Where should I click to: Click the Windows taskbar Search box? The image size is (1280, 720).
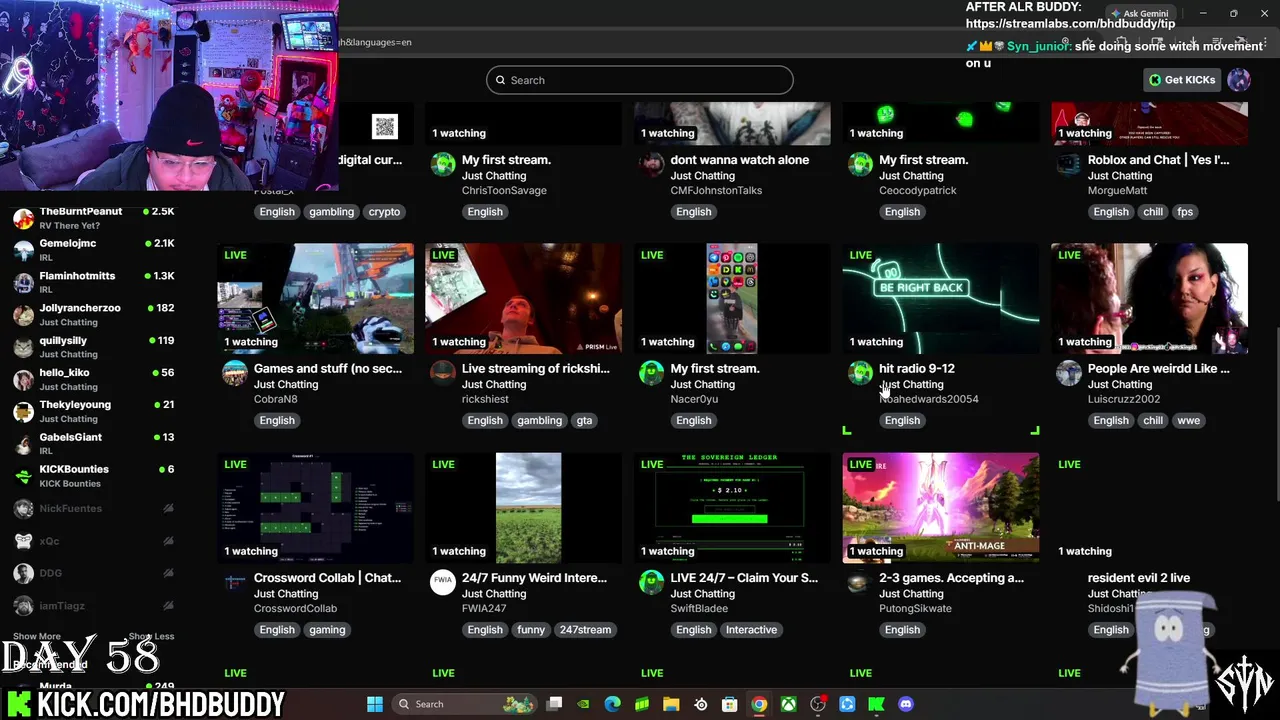pyautogui.click(x=463, y=704)
